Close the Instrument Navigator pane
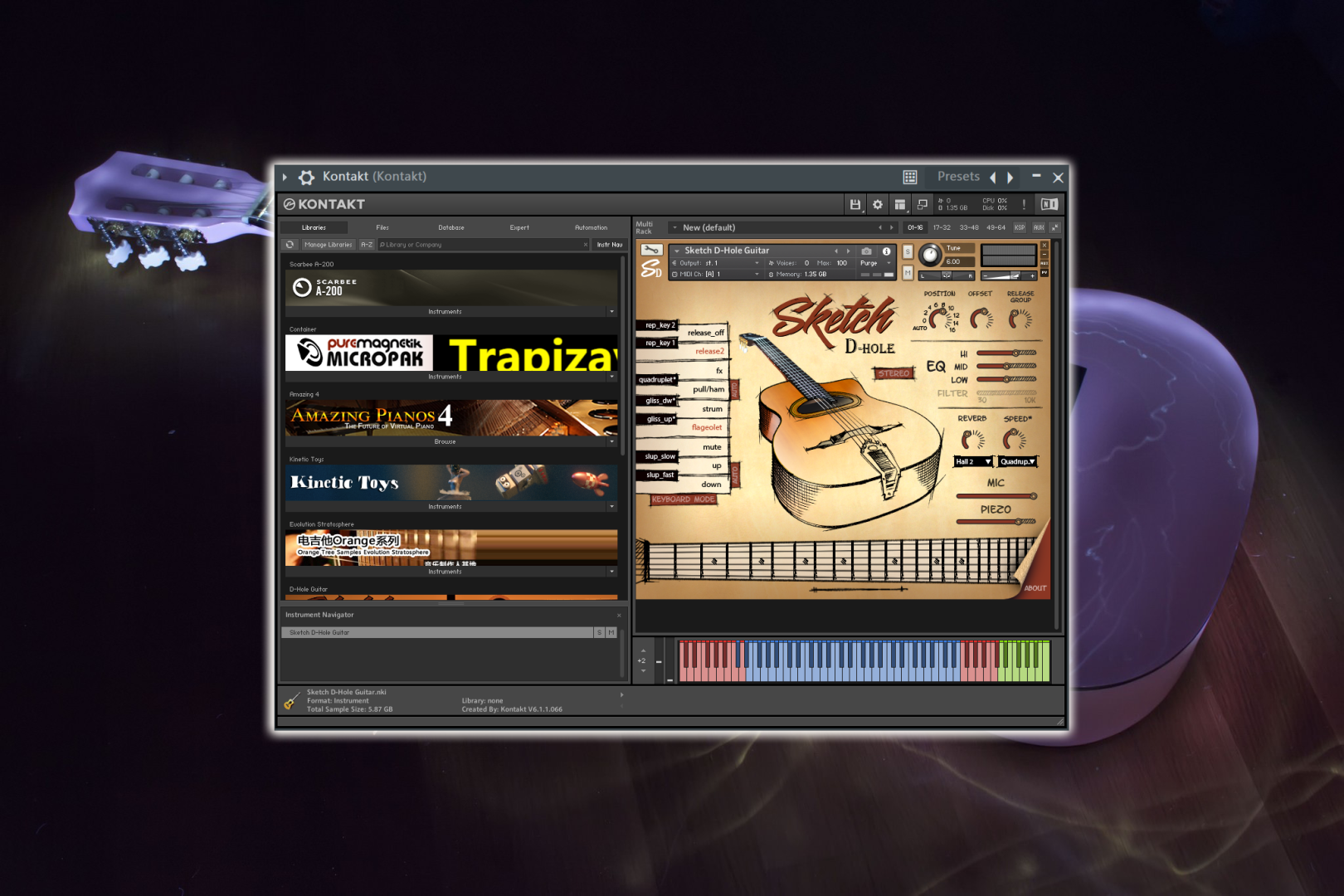The height and width of the screenshot is (896, 1344). 619,615
